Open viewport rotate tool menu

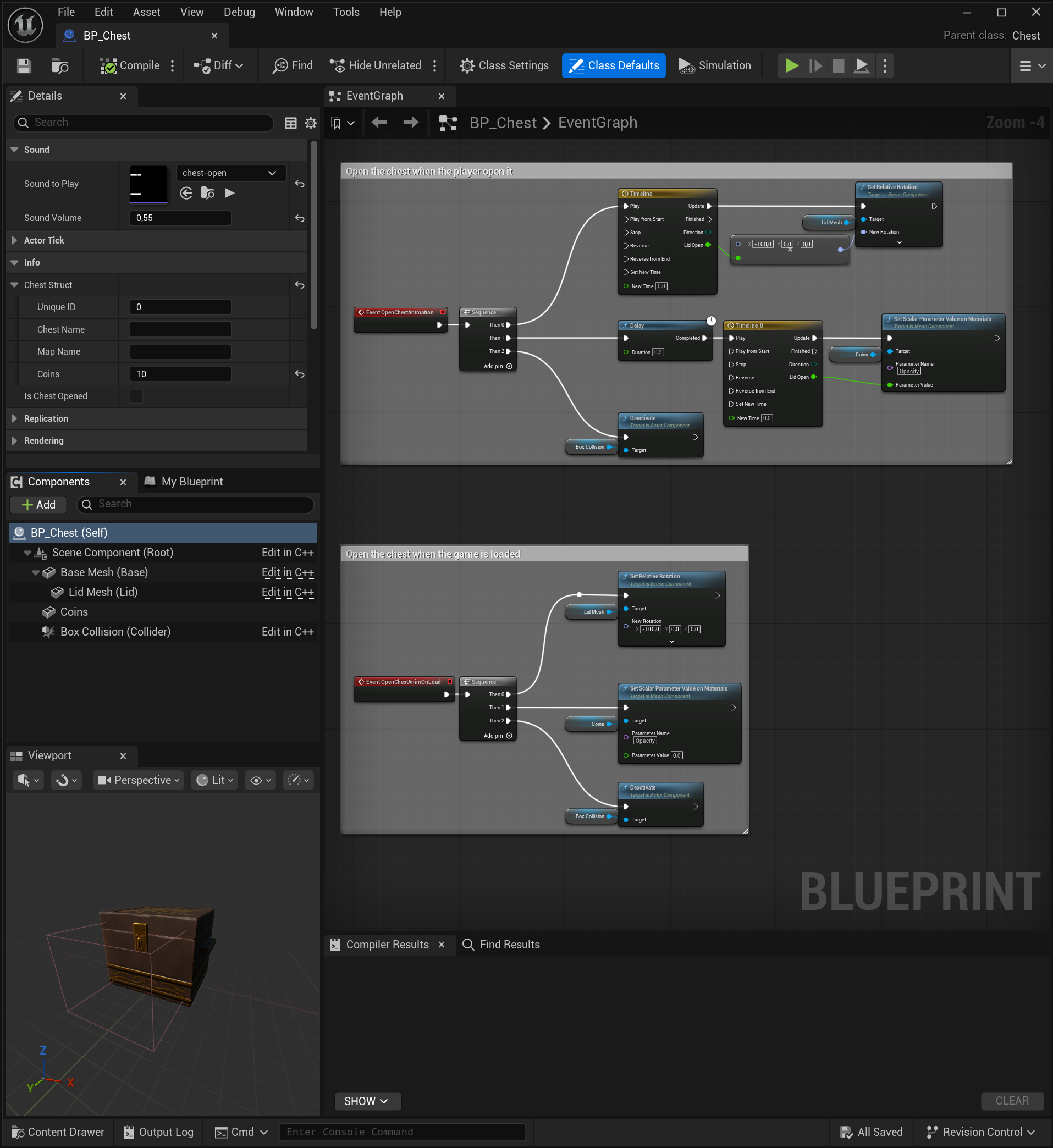coord(66,780)
